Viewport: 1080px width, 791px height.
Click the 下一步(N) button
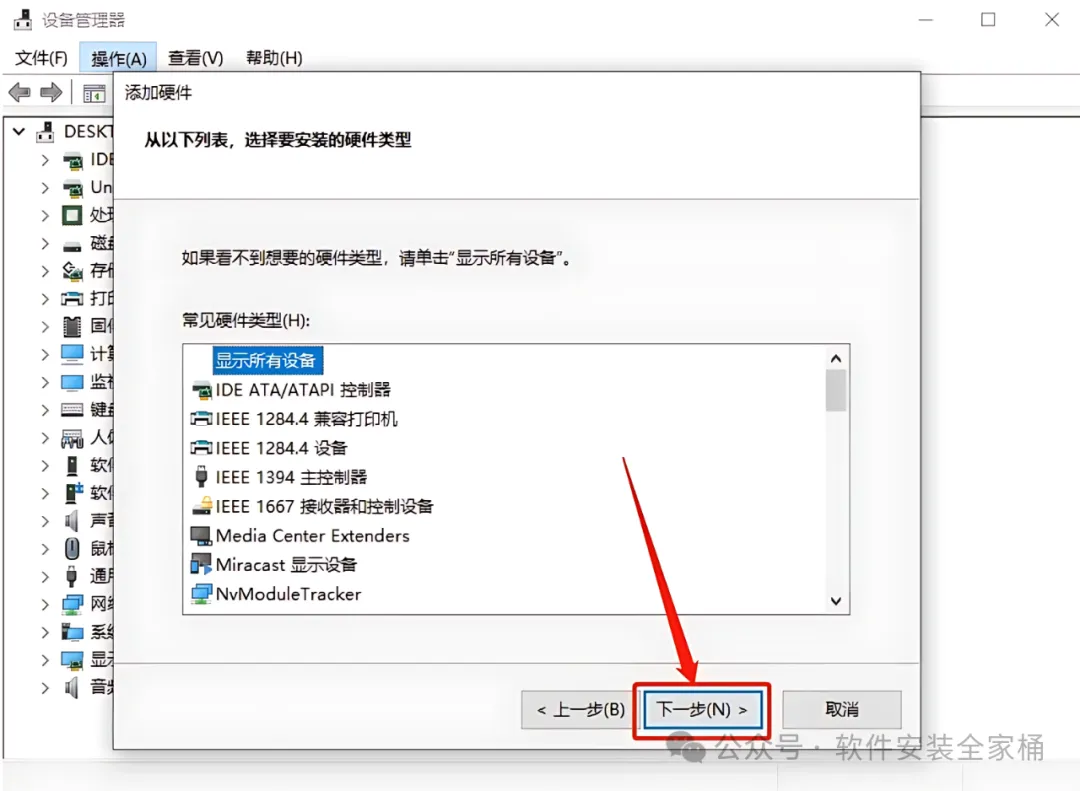point(703,710)
